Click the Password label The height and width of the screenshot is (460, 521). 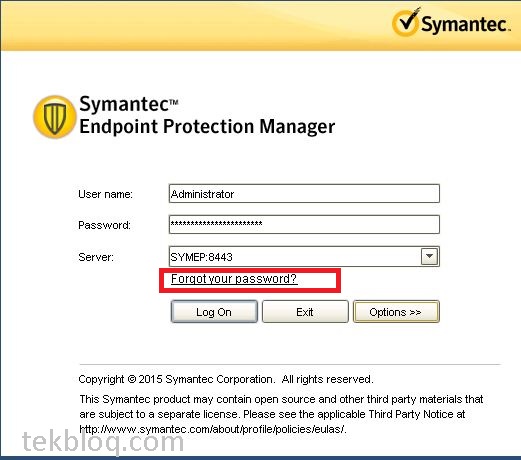[x=104, y=225]
